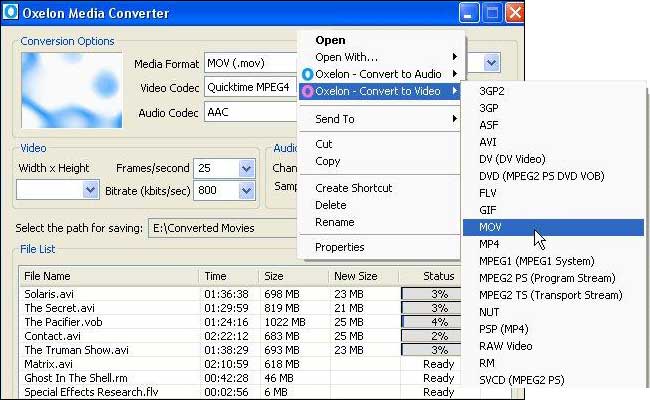Expand the Frames/second dropdown
650x400 pixels.
pyautogui.click(x=247, y=168)
